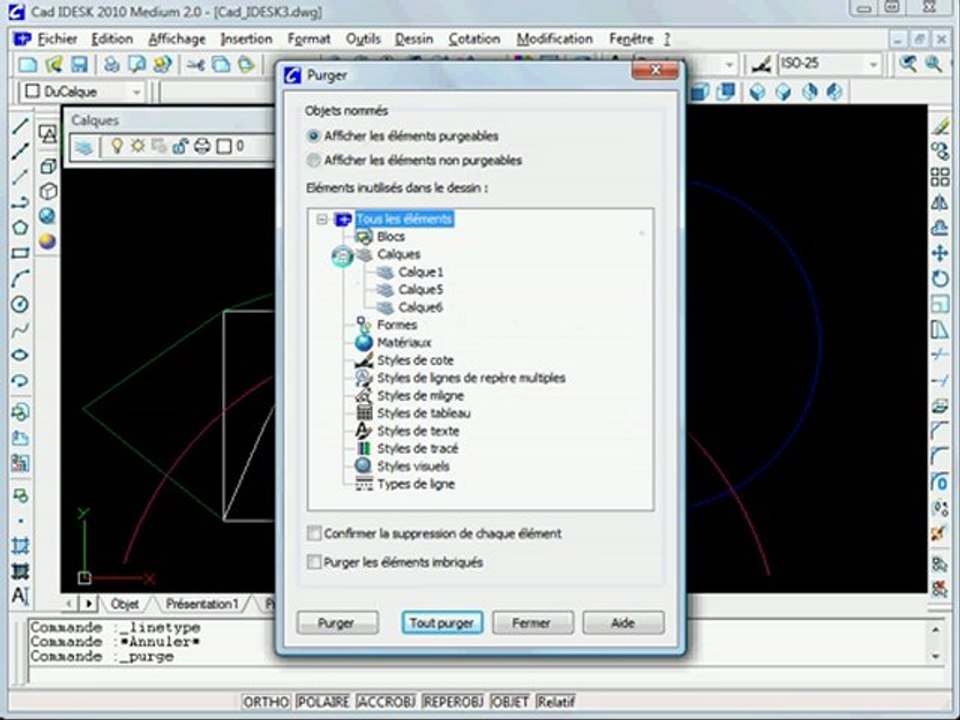Image resolution: width=960 pixels, height=720 pixels.
Task: Click the Open file icon in toolbar
Action: [x=54, y=64]
